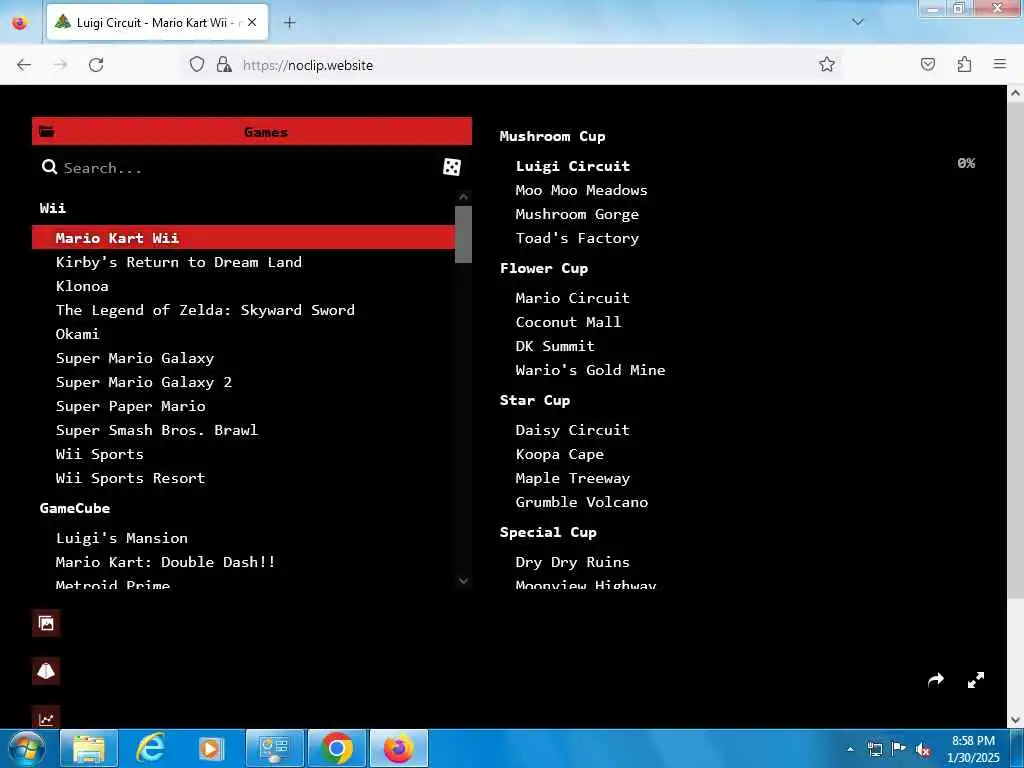The image size is (1024, 768).
Task: Load the Toad's Factory course
Action: (x=577, y=238)
